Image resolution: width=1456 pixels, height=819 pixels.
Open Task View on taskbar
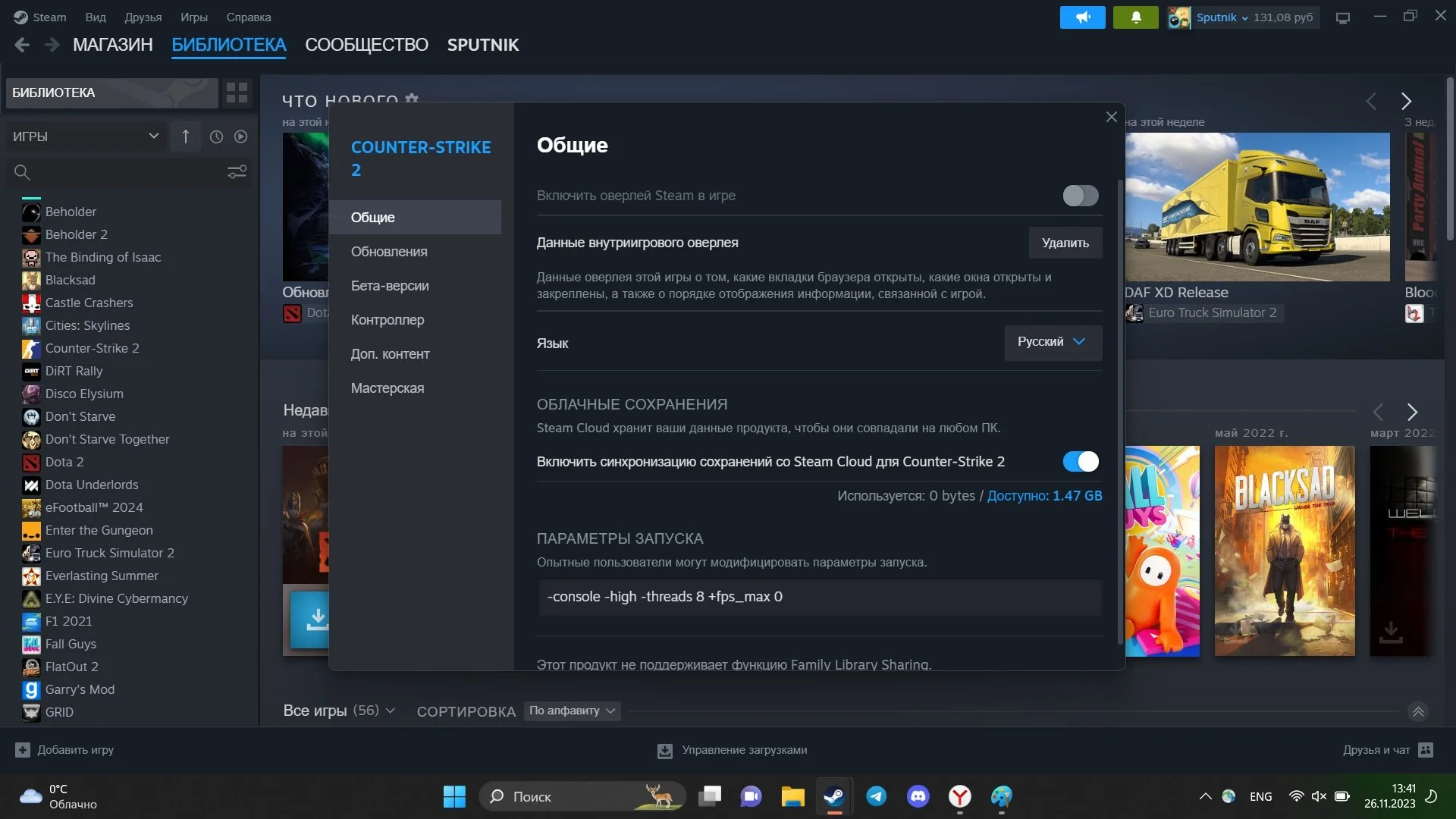point(710,796)
